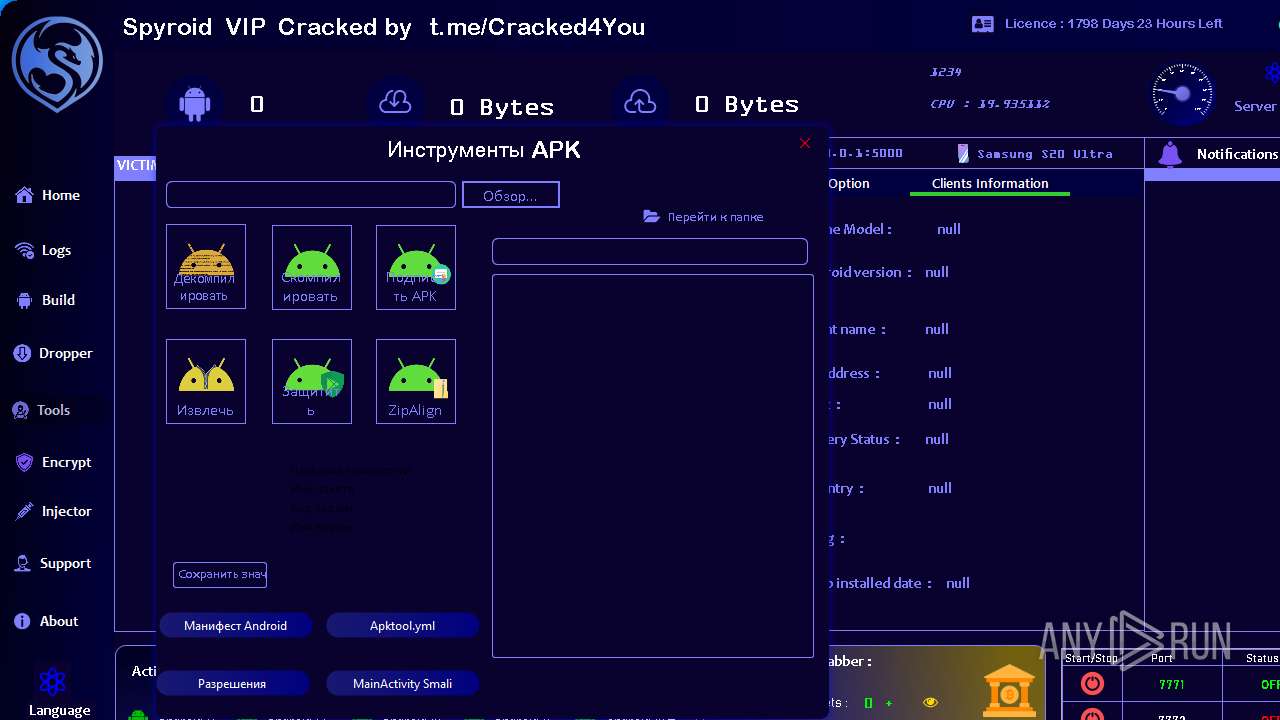Open the About section
Viewport: 1280px width, 720px height.
(46, 621)
